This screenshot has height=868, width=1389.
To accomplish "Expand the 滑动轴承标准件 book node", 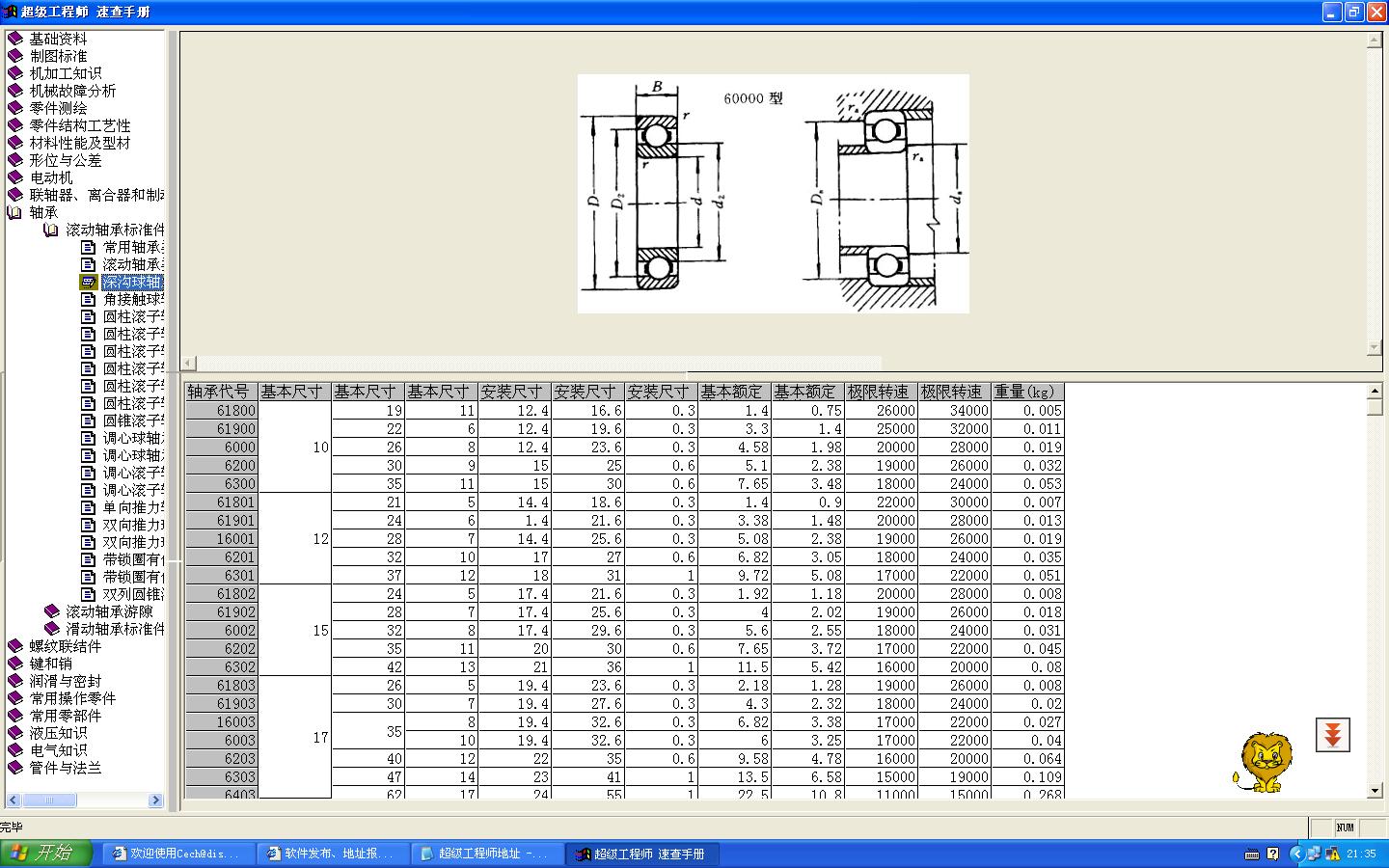I will 51,629.
